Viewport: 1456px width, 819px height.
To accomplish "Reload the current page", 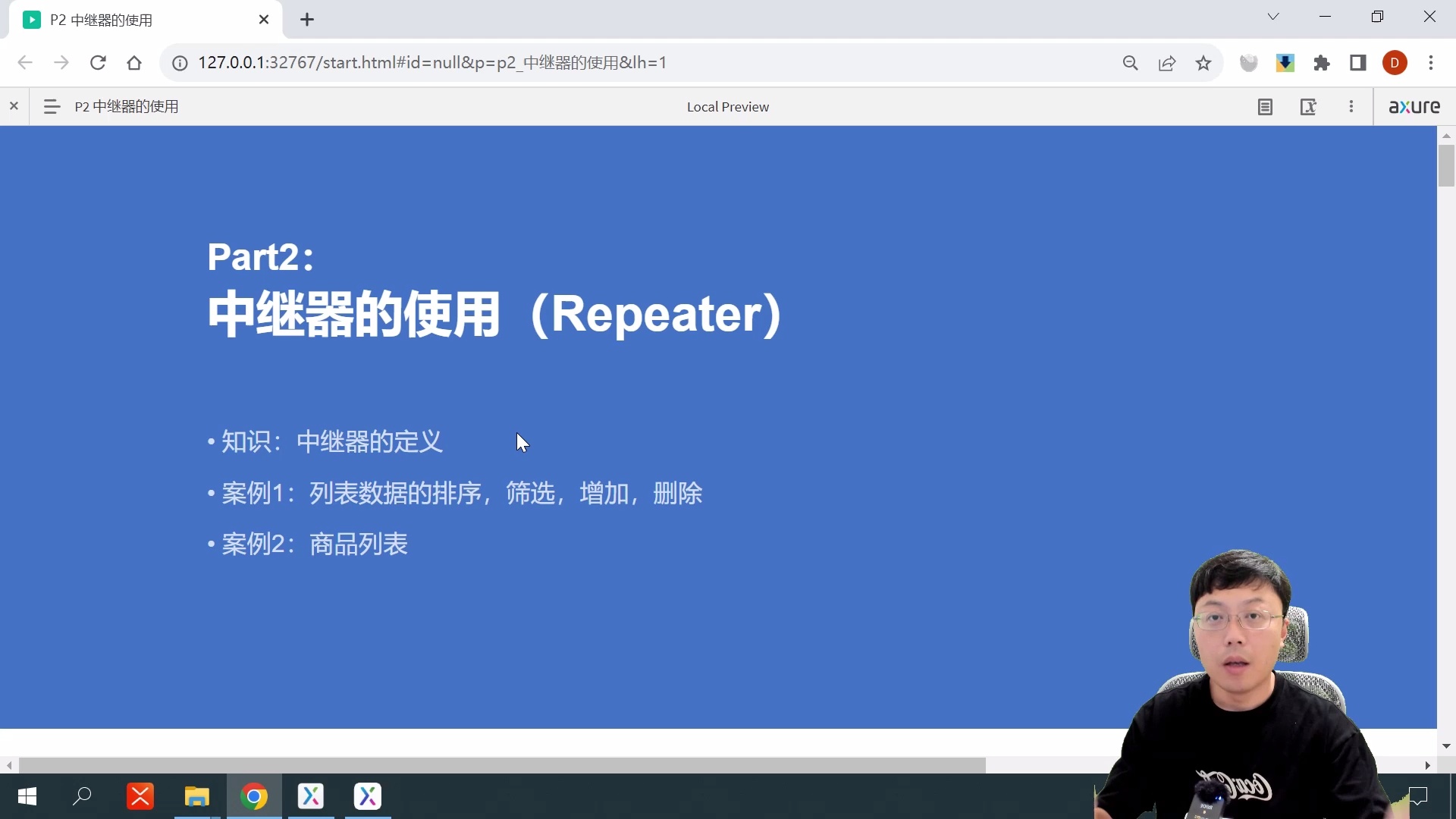I will tap(98, 63).
